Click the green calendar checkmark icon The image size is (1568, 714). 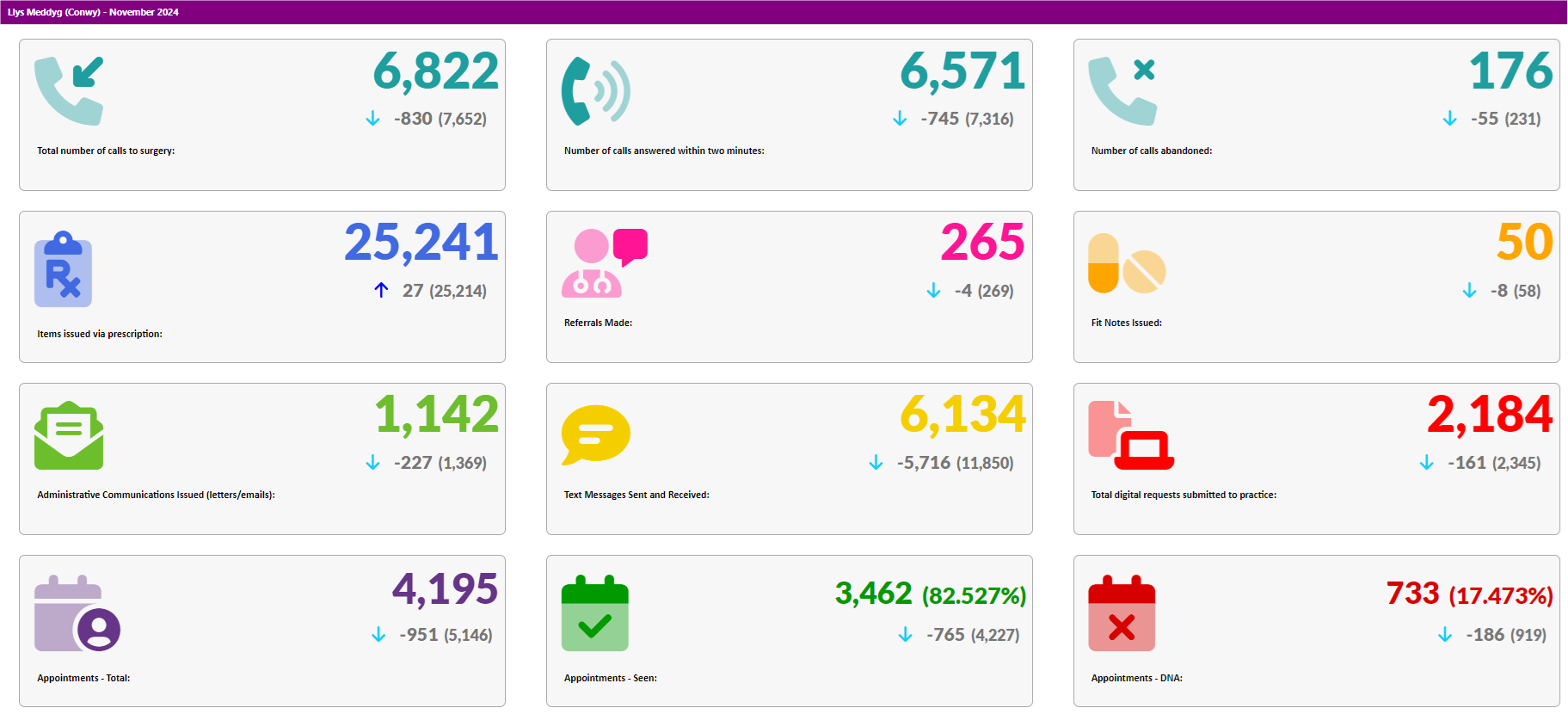[x=595, y=613]
